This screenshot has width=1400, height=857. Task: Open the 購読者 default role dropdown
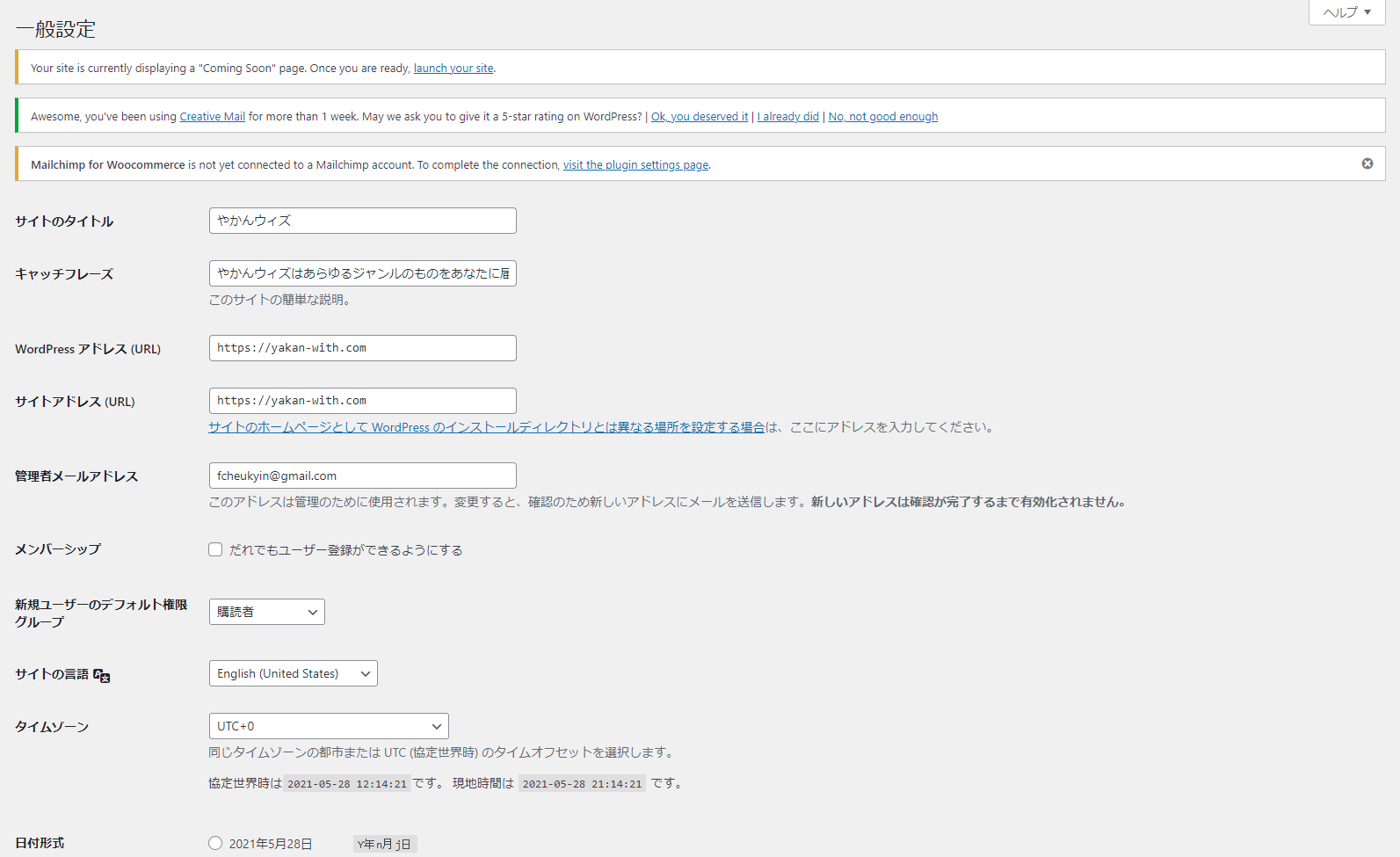[267, 612]
